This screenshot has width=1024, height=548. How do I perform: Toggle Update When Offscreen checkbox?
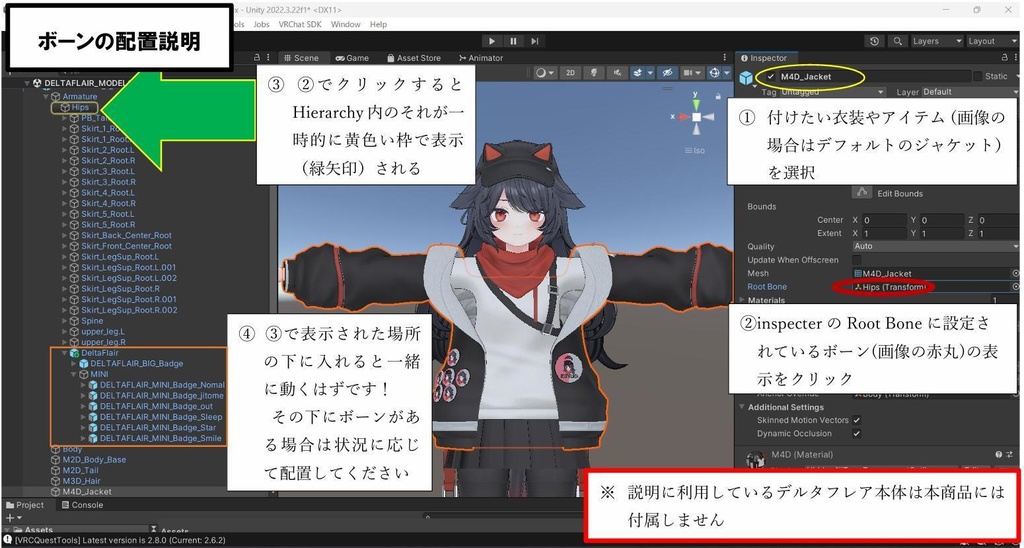857,260
